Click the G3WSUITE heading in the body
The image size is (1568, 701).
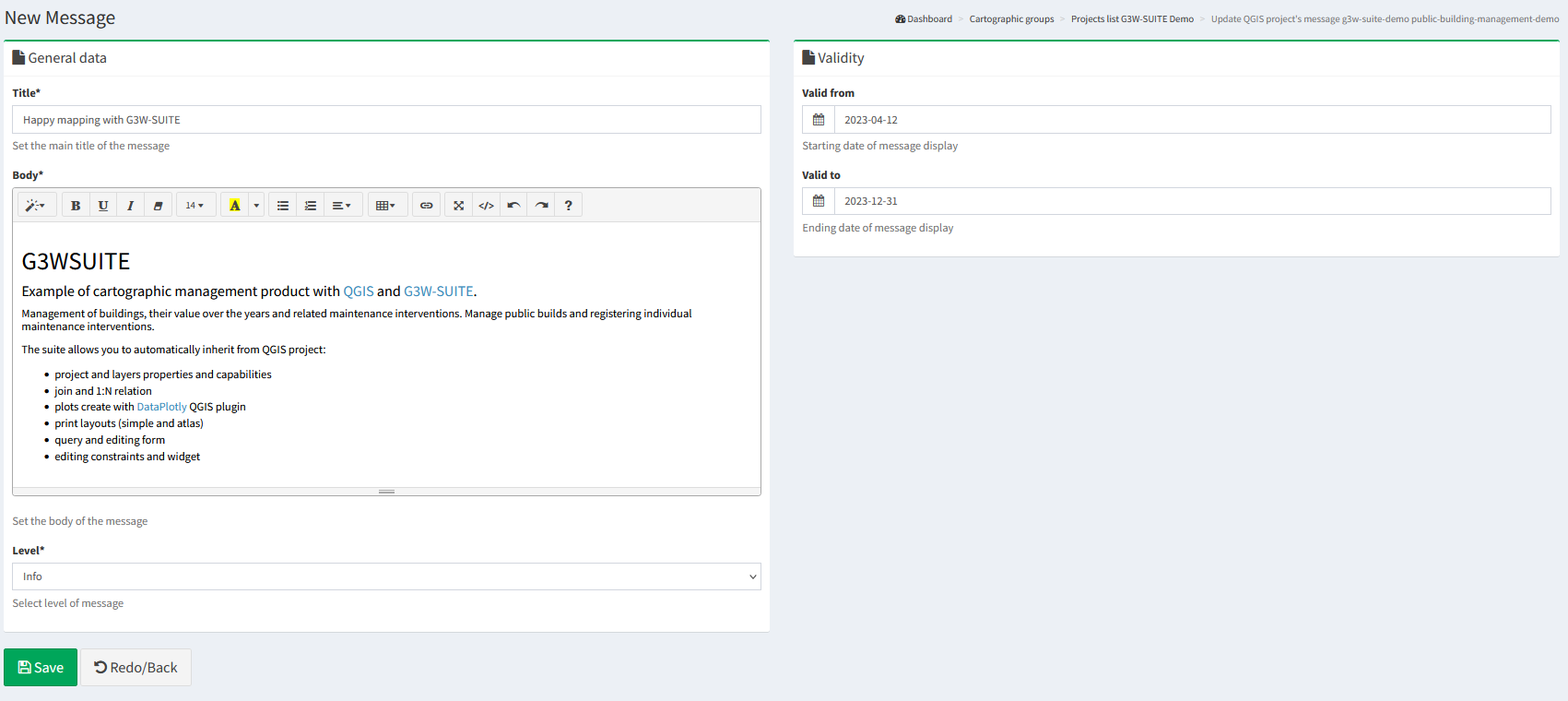(76, 262)
